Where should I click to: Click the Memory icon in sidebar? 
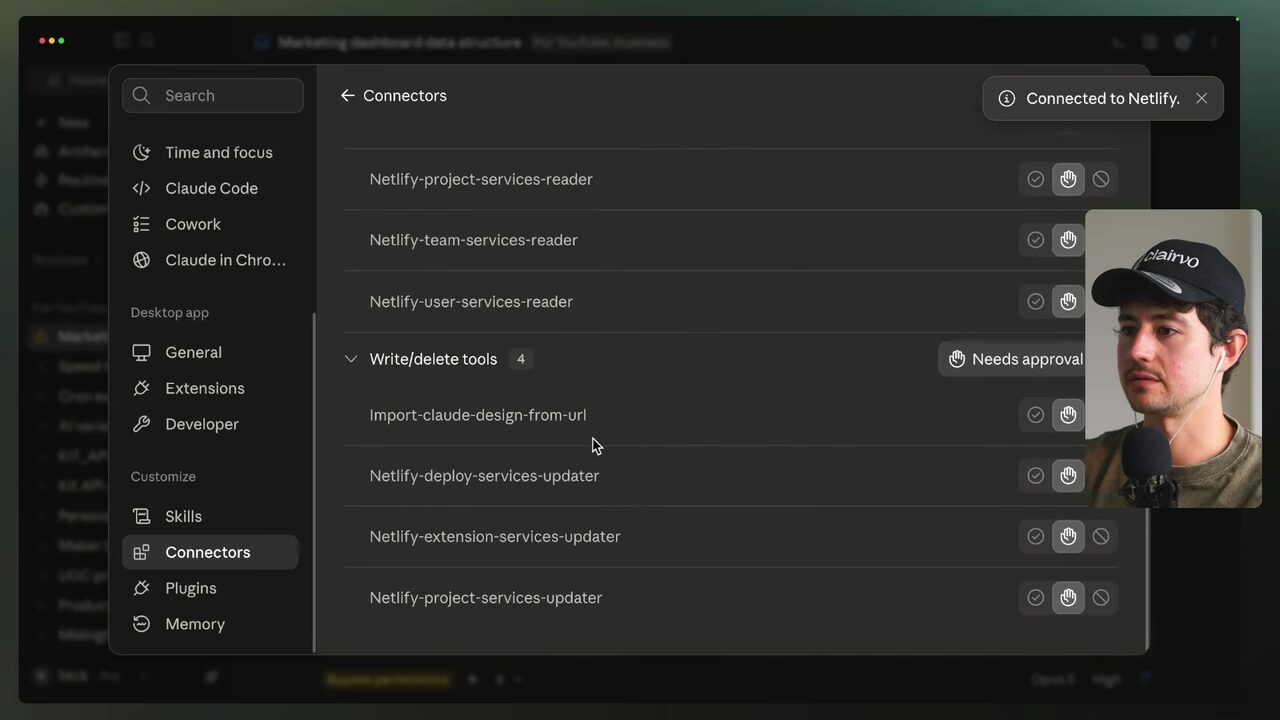point(142,624)
